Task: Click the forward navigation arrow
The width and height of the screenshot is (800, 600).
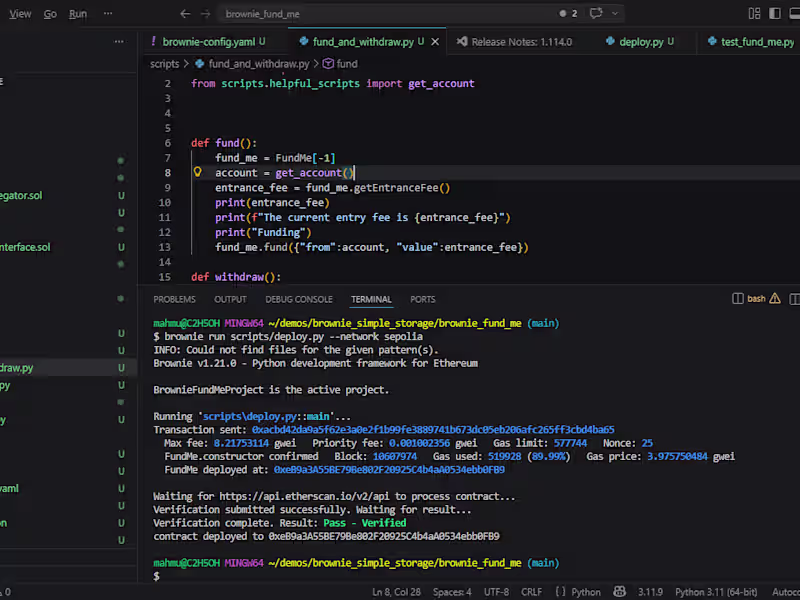Action: pyautogui.click(x=205, y=14)
